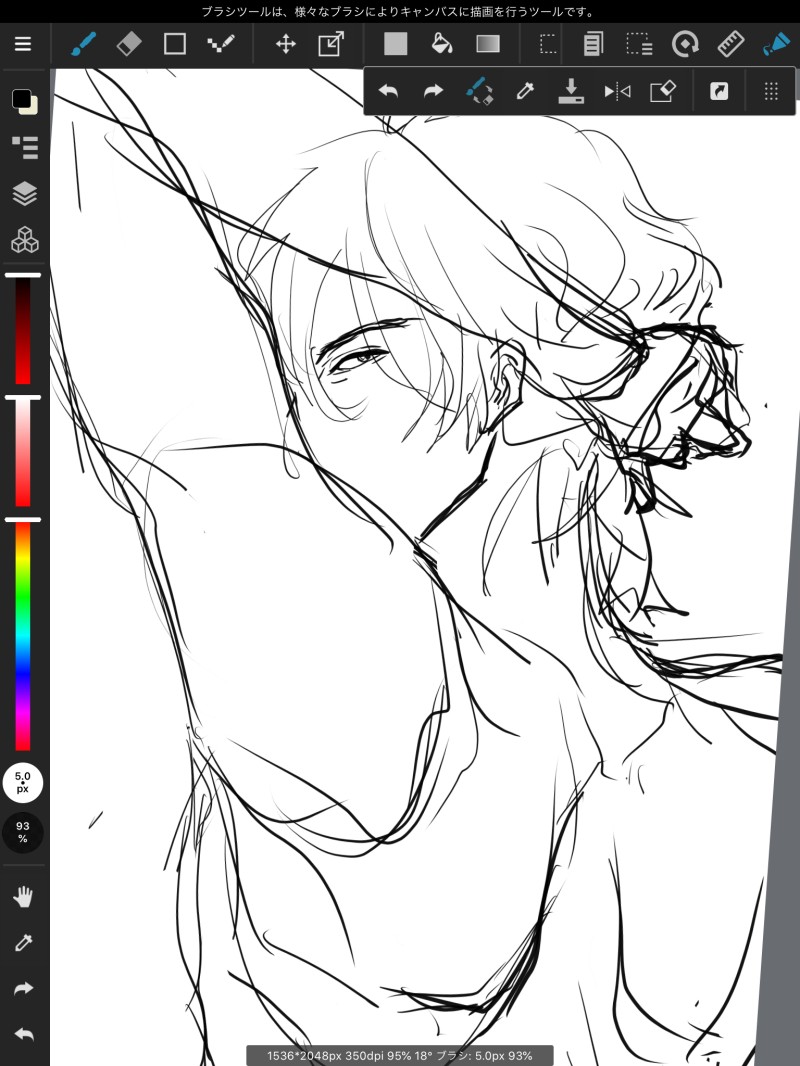Open the materials cubes panel
This screenshot has width=800, height=1066.
pos(25,240)
